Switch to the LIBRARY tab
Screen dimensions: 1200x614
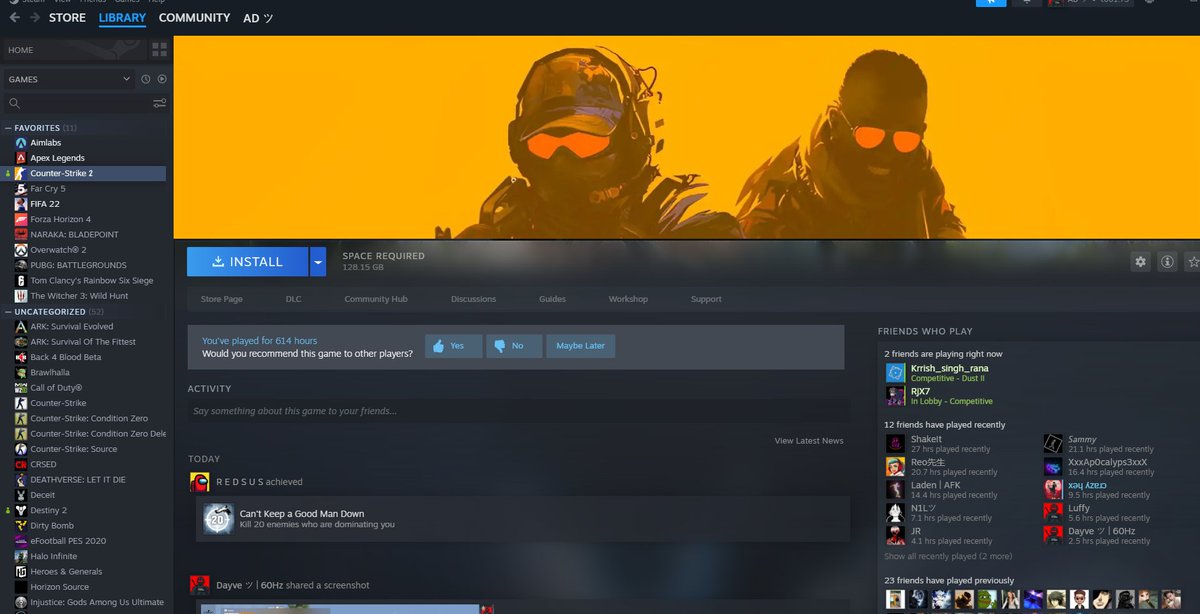tap(122, 18)
